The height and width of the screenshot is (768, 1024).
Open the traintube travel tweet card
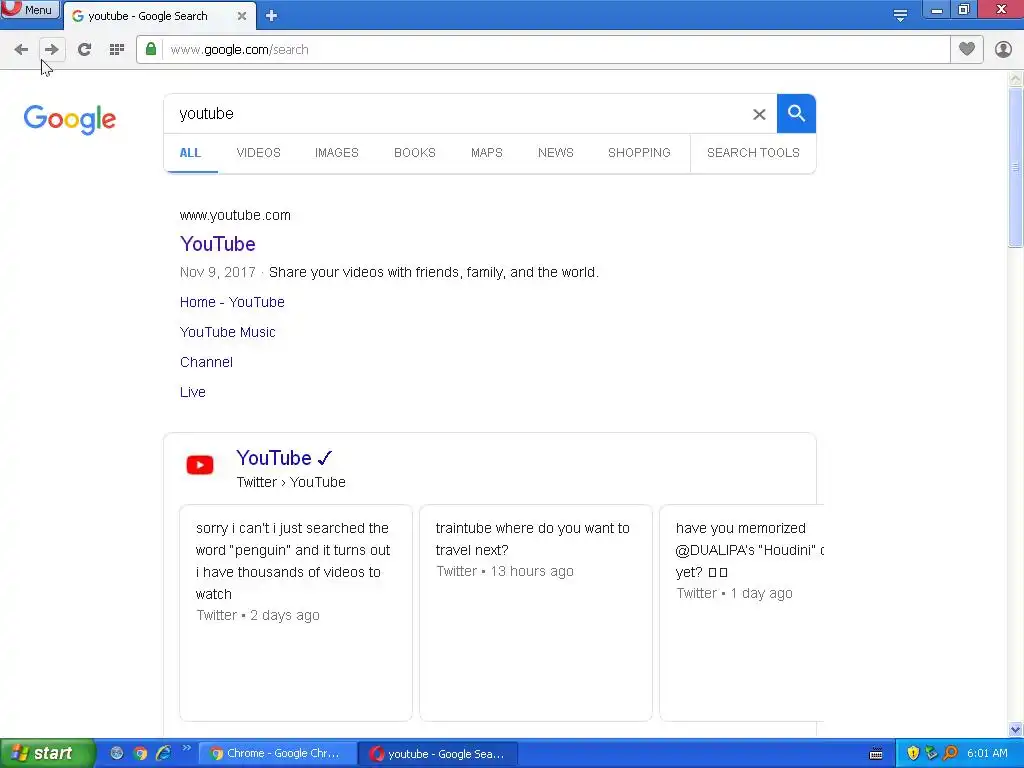[x=536, y=613]
